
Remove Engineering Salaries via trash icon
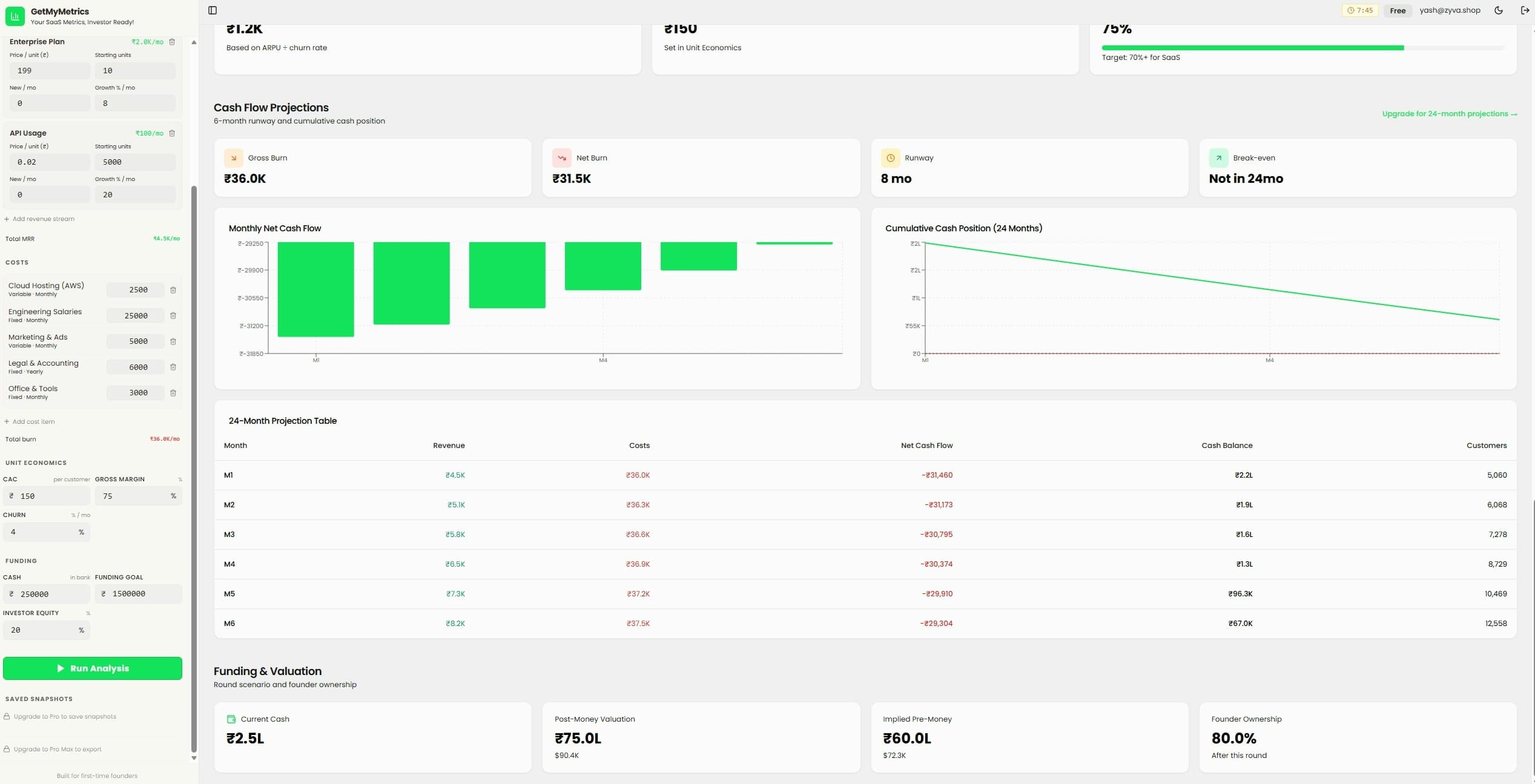[173, 315]
